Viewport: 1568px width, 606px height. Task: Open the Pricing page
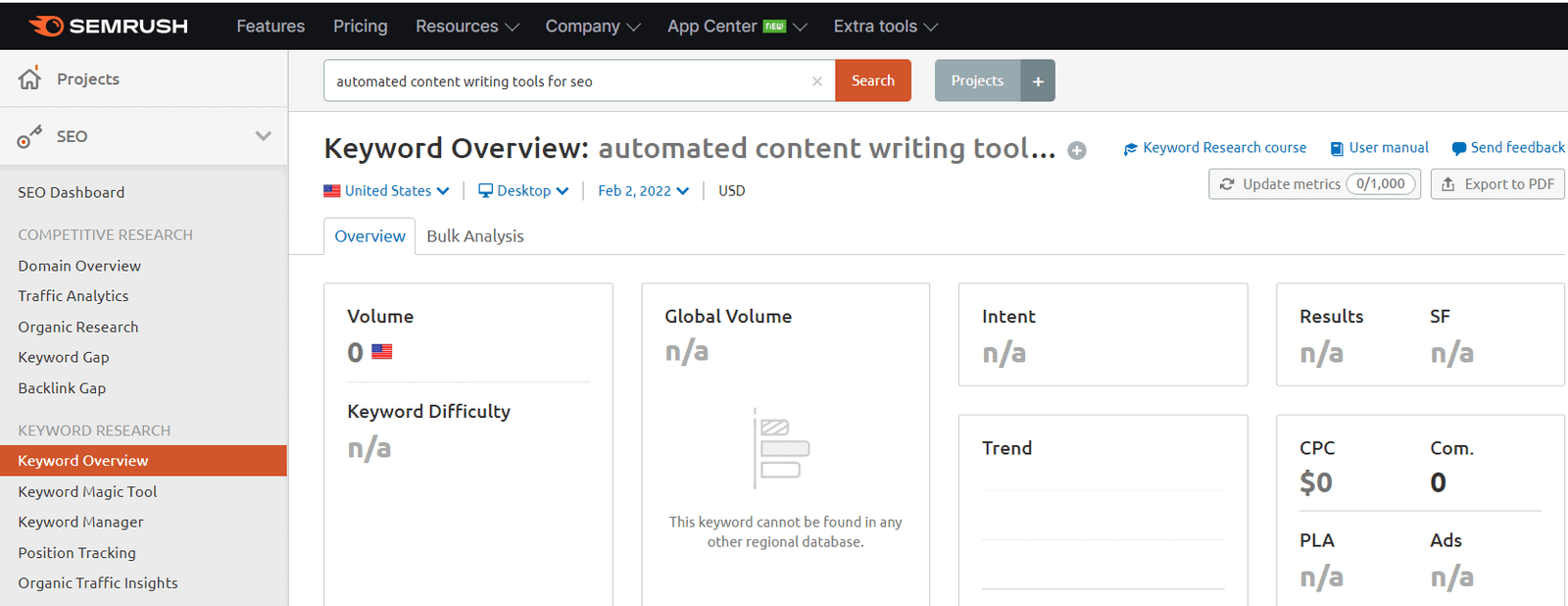point(361,26)
